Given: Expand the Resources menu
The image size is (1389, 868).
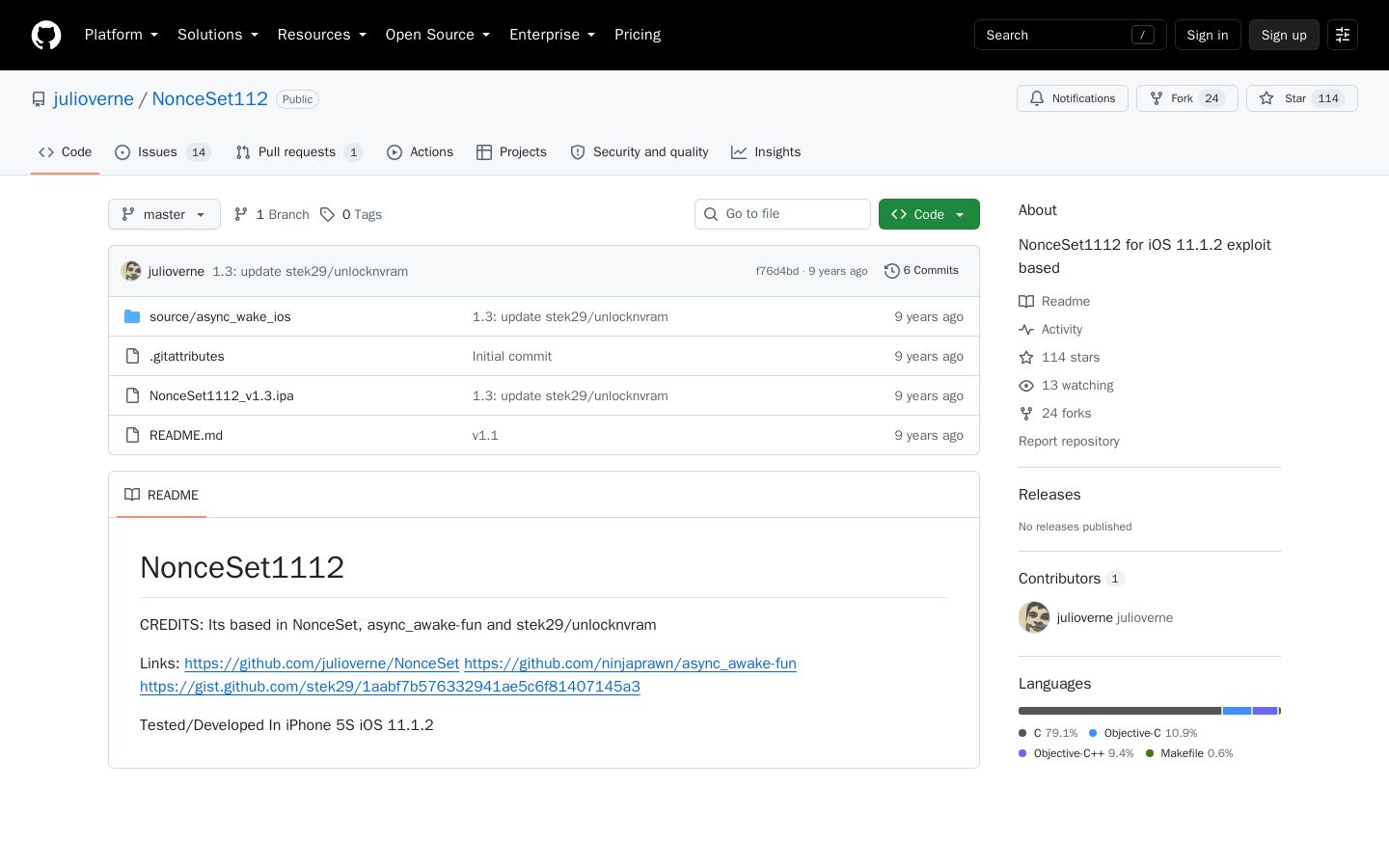Looking at the screenshot, I should [322, 35].
